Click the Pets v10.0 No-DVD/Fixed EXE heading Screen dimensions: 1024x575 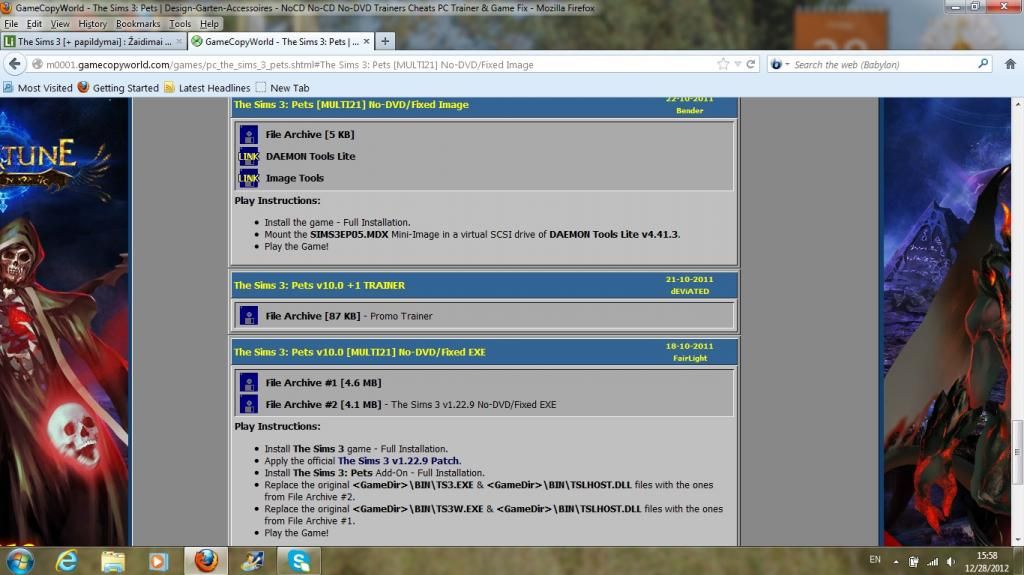tap(359, 352)
